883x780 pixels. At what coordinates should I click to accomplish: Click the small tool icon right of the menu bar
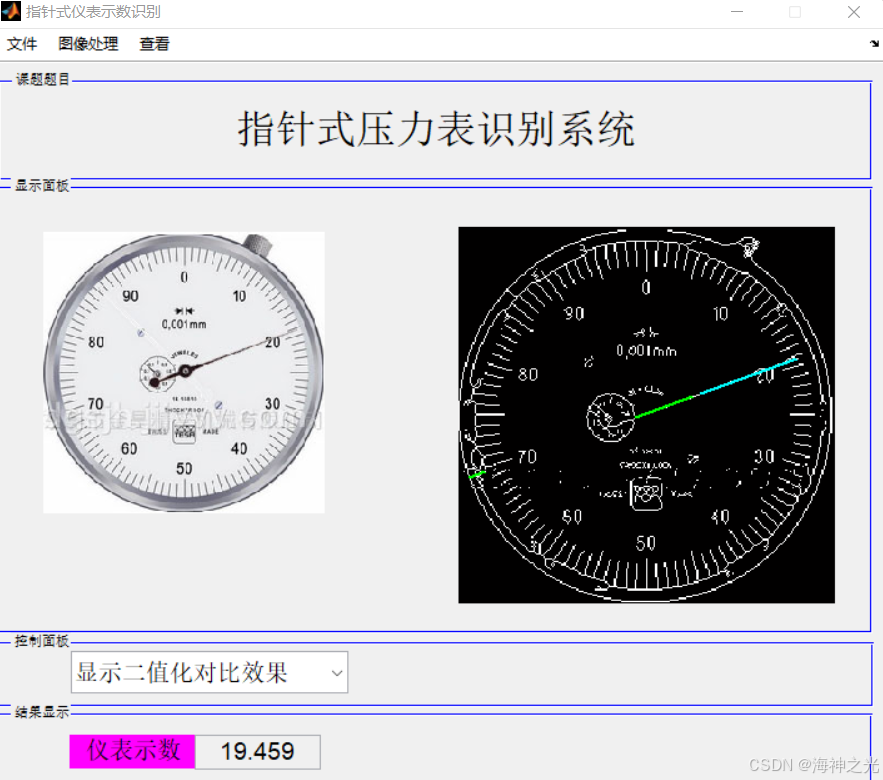[874, 44]
